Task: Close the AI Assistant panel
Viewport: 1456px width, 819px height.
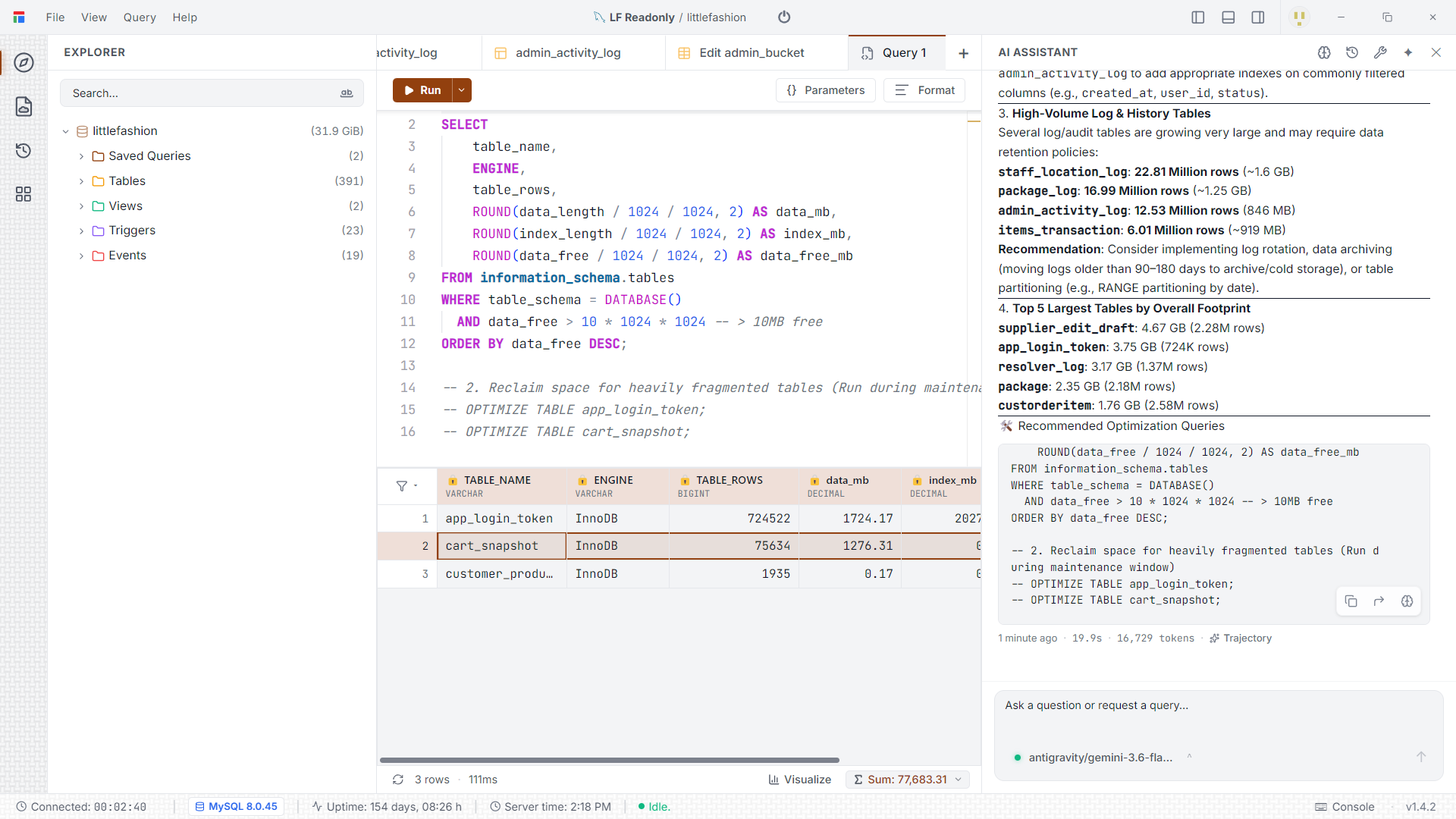Action: click(1436, 52)
